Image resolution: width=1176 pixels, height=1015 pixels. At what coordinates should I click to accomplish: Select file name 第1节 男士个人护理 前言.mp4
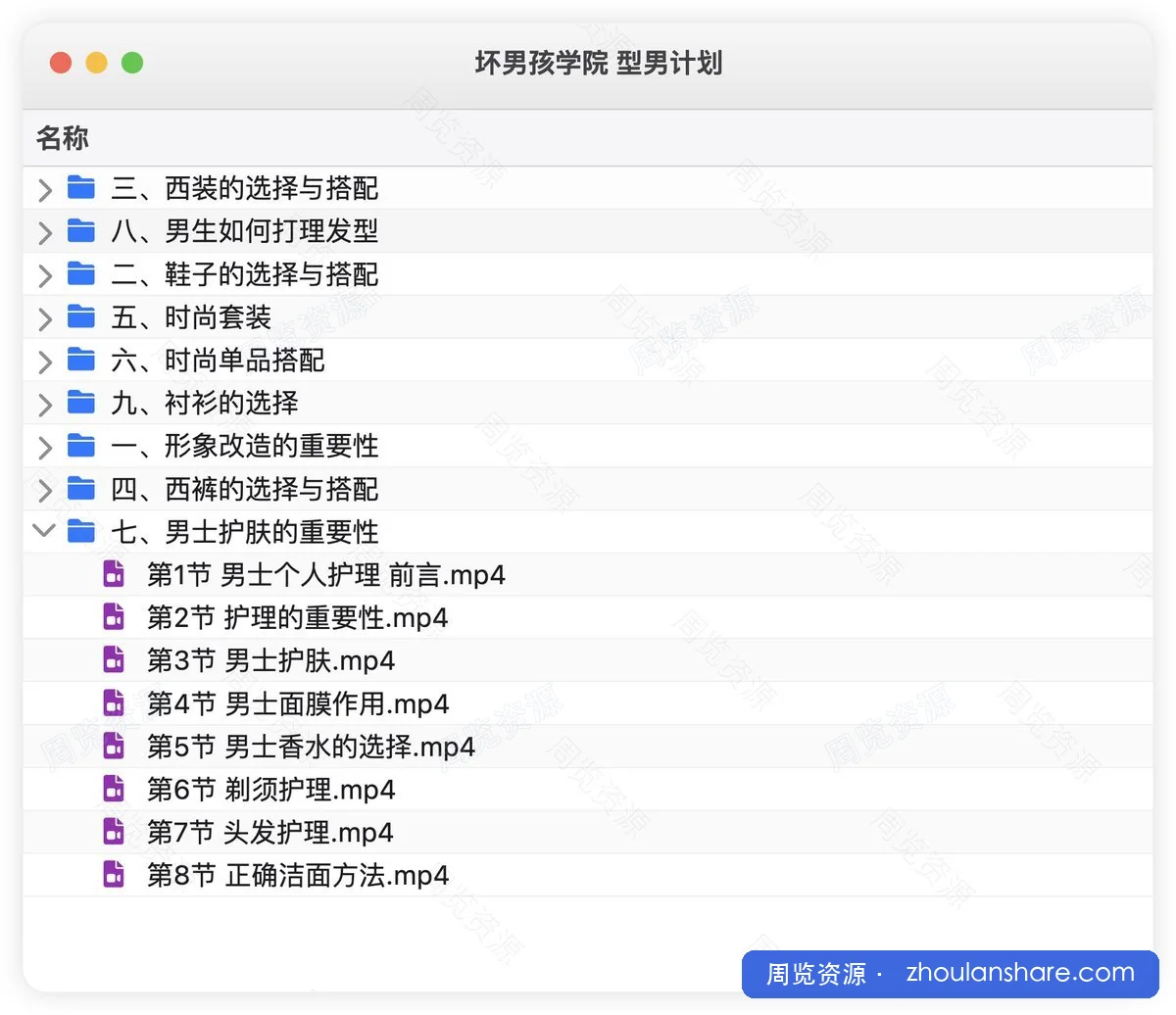(x=326, y=575)
